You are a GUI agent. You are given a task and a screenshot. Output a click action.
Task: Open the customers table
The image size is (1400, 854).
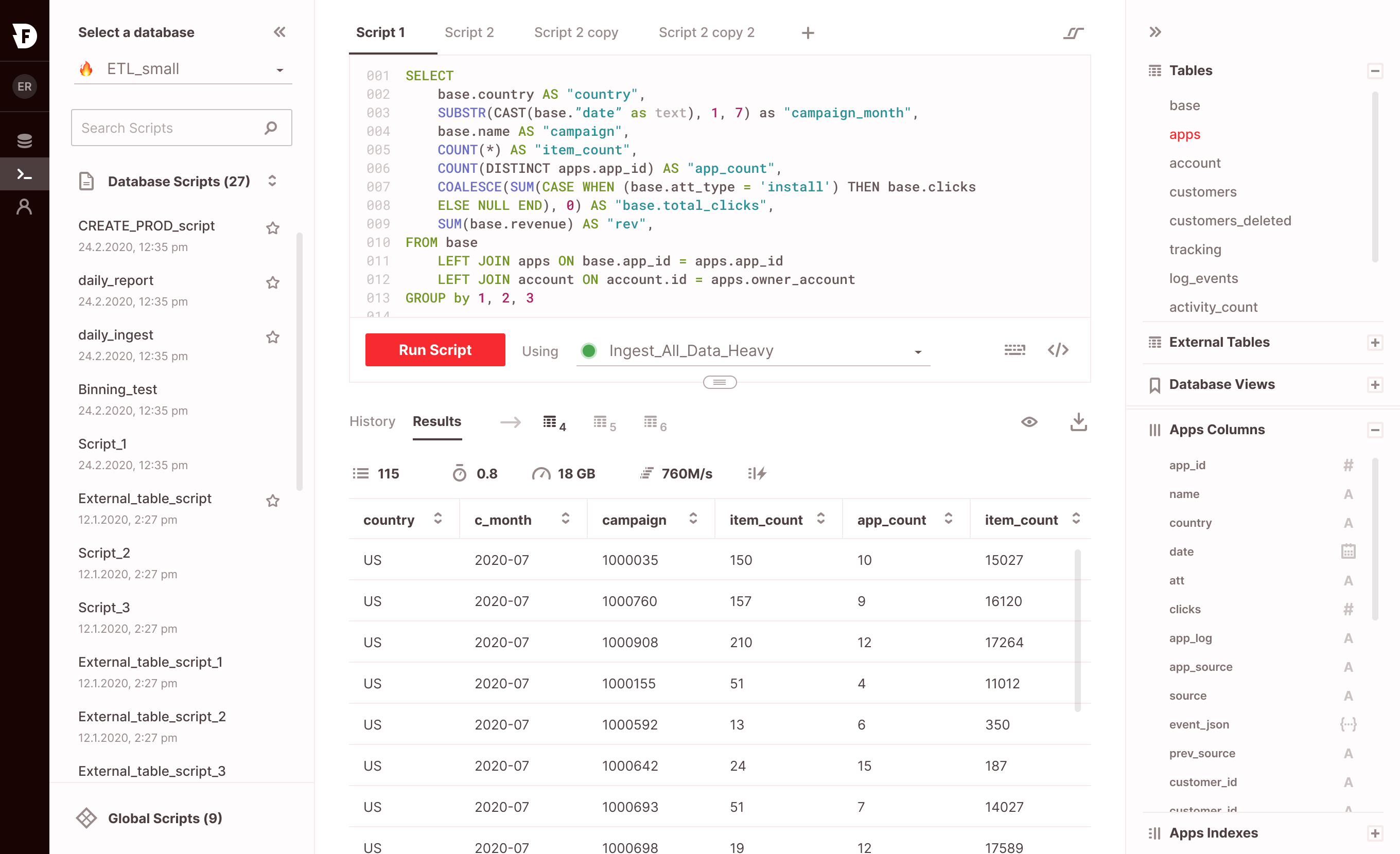click(x=1202, y=192)
